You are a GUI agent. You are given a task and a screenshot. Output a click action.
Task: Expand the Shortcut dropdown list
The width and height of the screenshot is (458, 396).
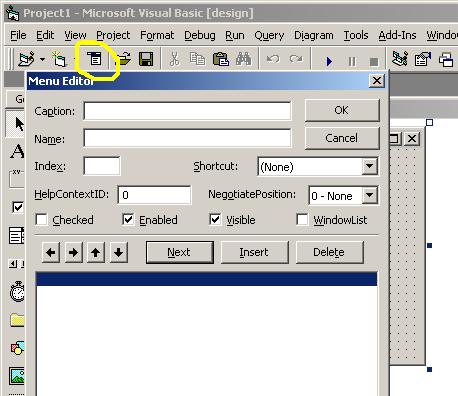[370, 166]
